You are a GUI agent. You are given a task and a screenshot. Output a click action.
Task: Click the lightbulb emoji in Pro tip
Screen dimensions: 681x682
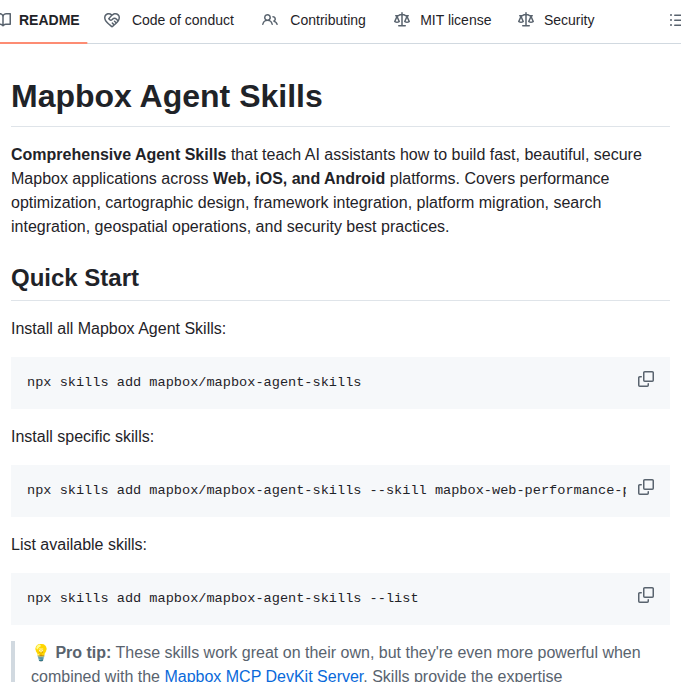tap(41, 652)
